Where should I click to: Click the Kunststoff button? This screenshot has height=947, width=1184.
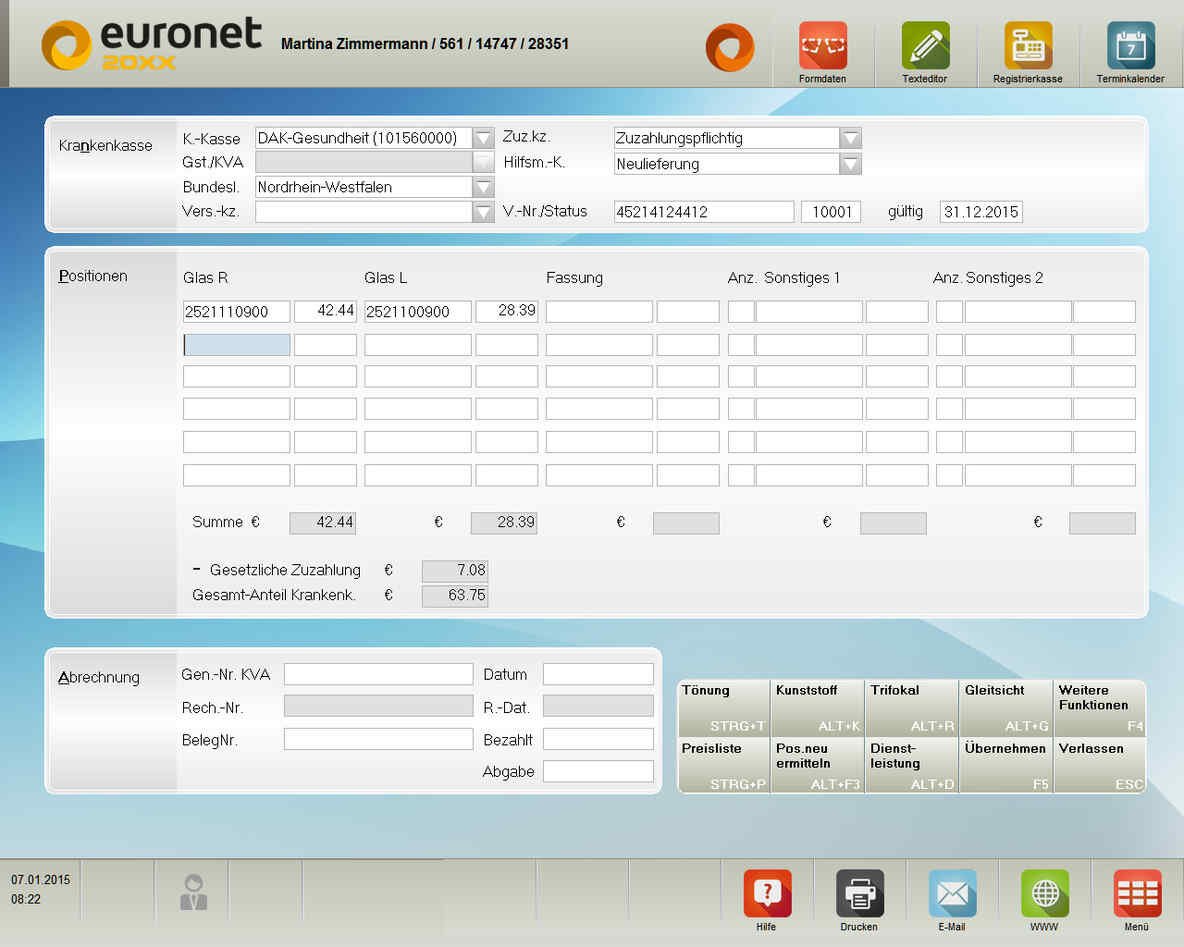(x=818, y=708)
